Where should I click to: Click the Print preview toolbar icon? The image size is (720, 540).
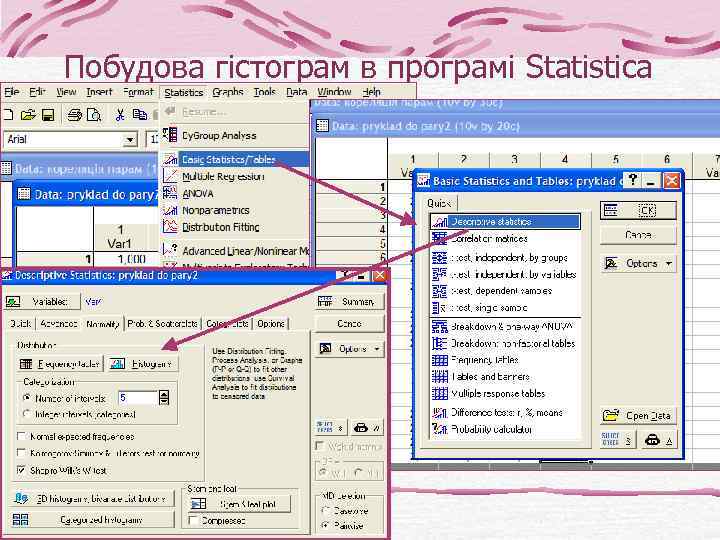(x=94, y=114)
